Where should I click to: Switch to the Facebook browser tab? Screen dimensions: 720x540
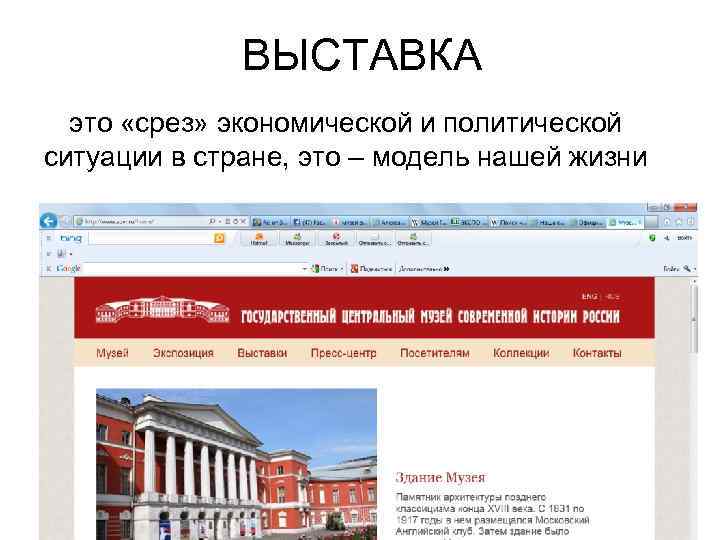pyautogui.click(x=310, y=222)
